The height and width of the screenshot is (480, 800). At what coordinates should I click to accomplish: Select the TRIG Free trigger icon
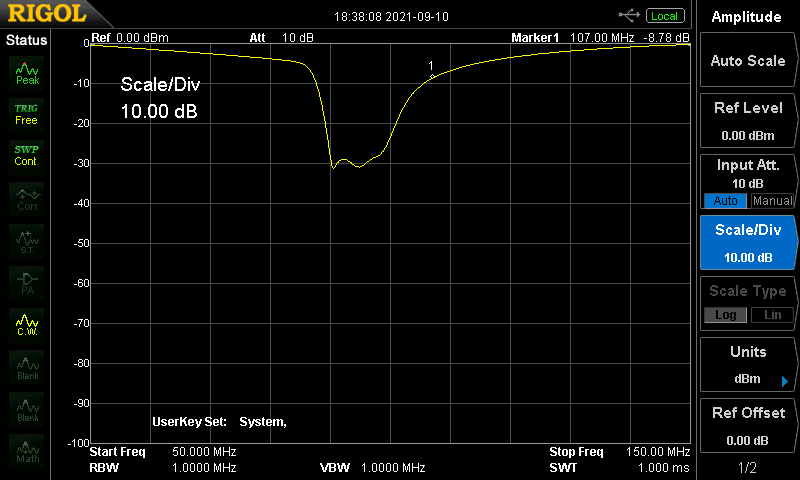pyautogui.click(x=27, y=113)
